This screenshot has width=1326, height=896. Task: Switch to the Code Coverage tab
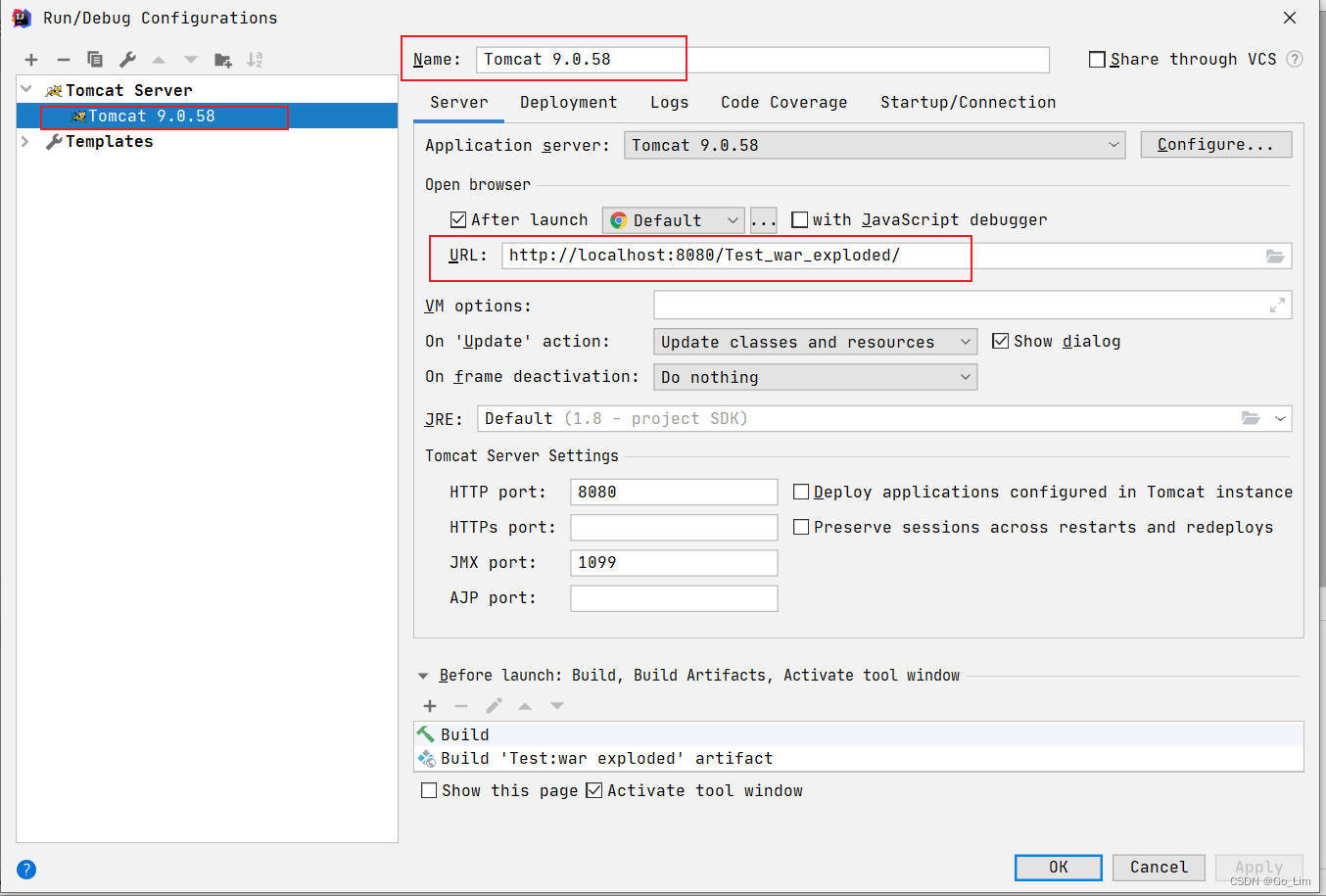(x=784, y=102)
